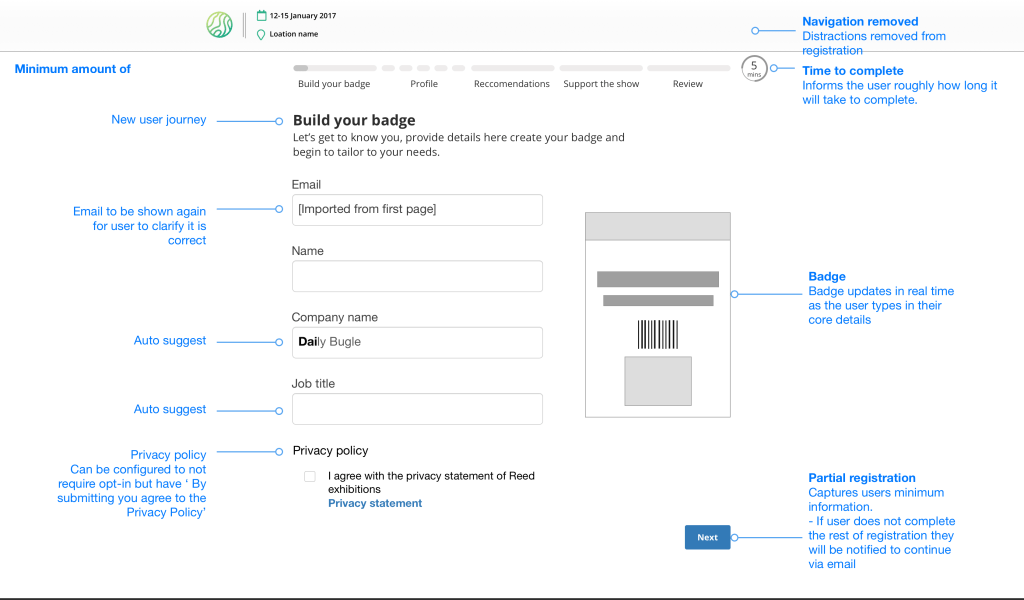Viewport: 1024px width, 600px height.
Task: Click the filled progress bar segment
Action: 300,68
